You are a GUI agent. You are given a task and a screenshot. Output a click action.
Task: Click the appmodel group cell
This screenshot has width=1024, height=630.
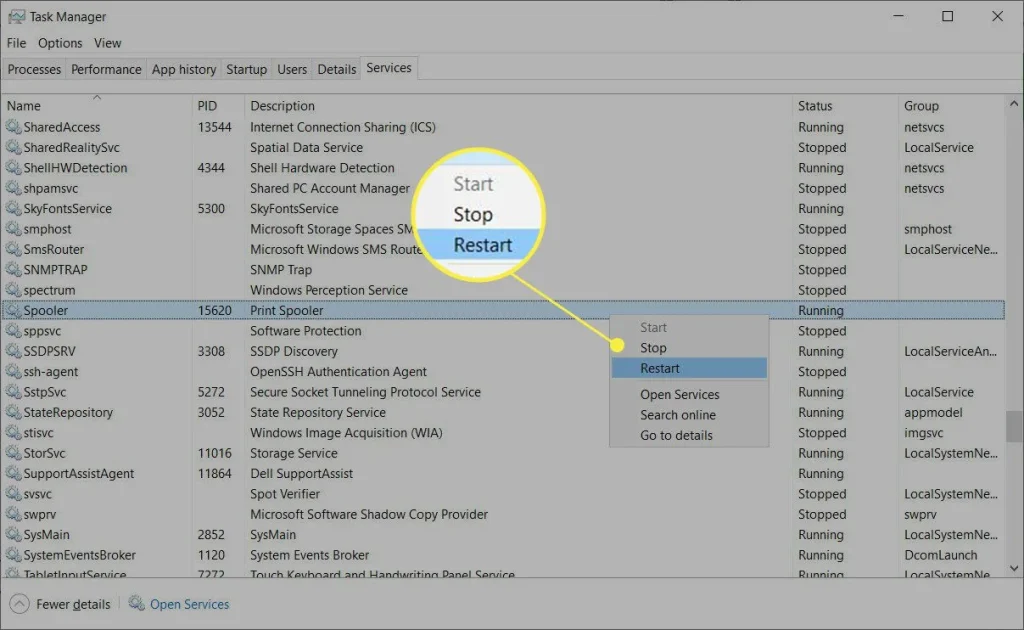coord(933,412)
